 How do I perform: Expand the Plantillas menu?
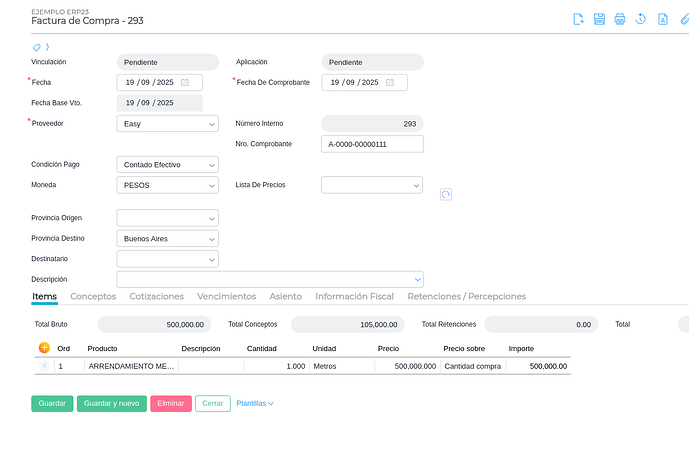pyautogui.click(x=255, y=404)
